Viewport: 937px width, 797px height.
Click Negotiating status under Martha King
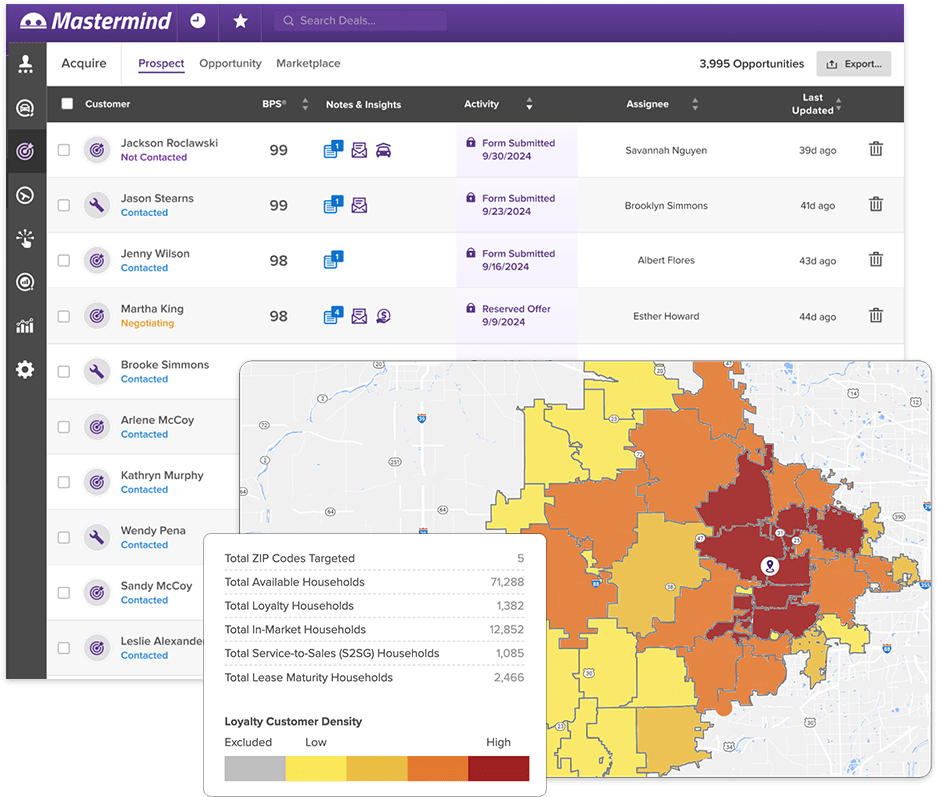[147, 323]
